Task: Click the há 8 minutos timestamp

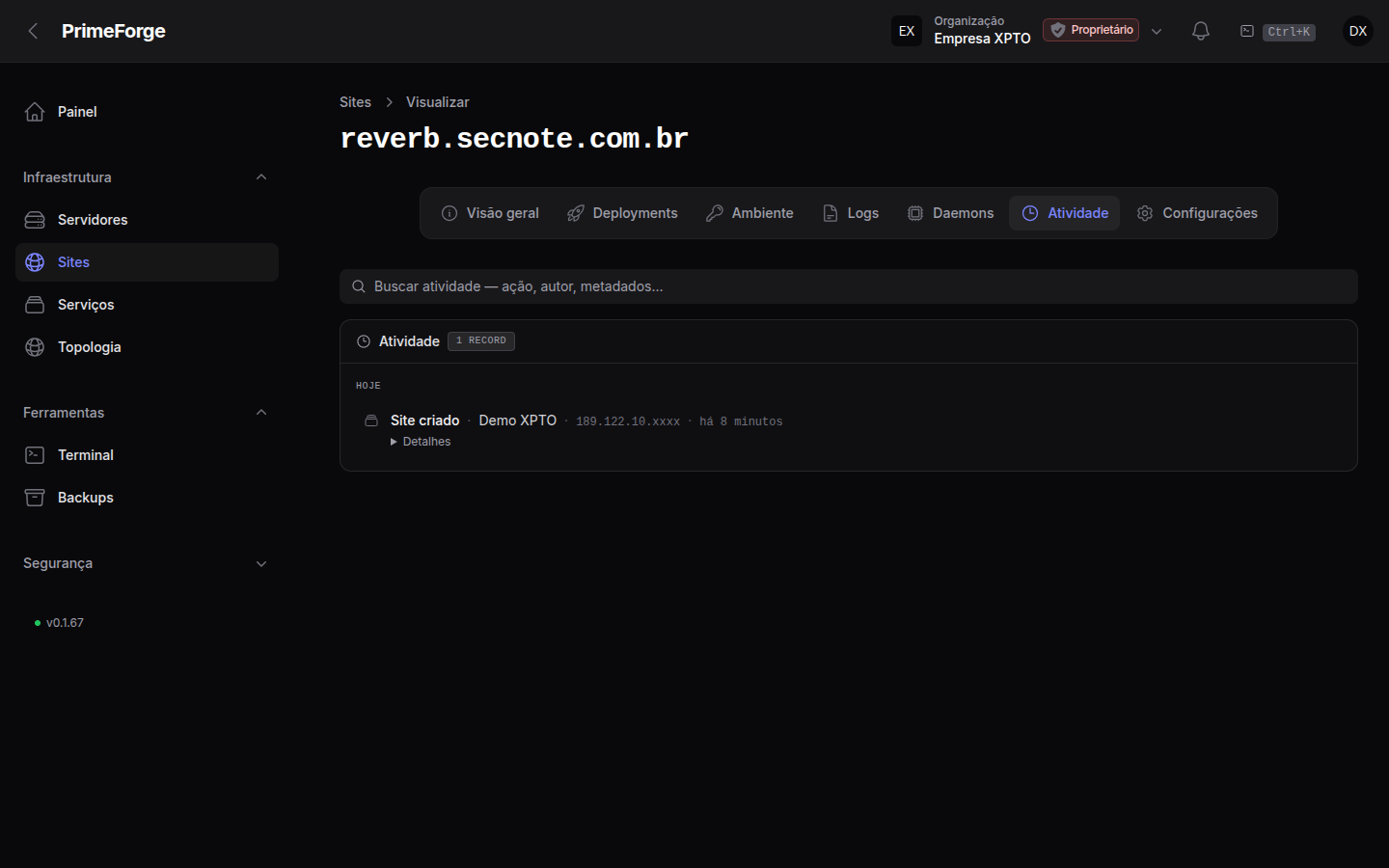Action: click(741, 421)
